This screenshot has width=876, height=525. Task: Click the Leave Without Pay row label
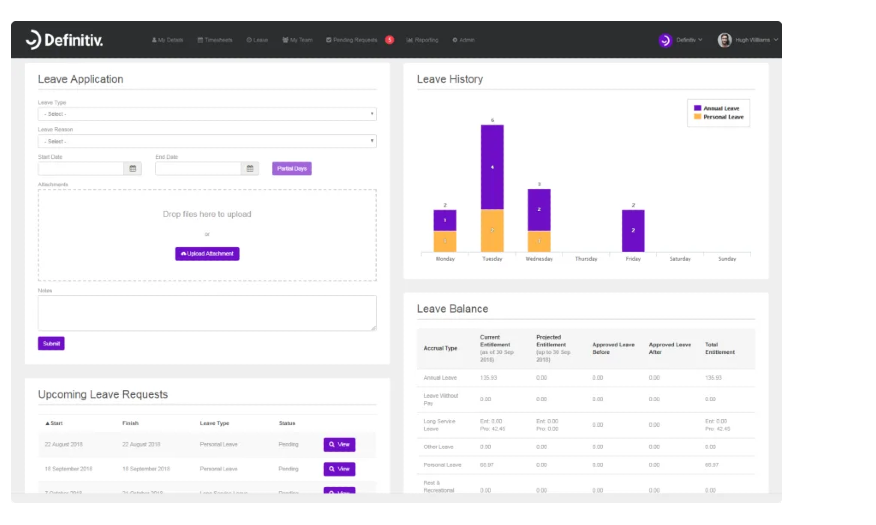[x=441, y=399]
